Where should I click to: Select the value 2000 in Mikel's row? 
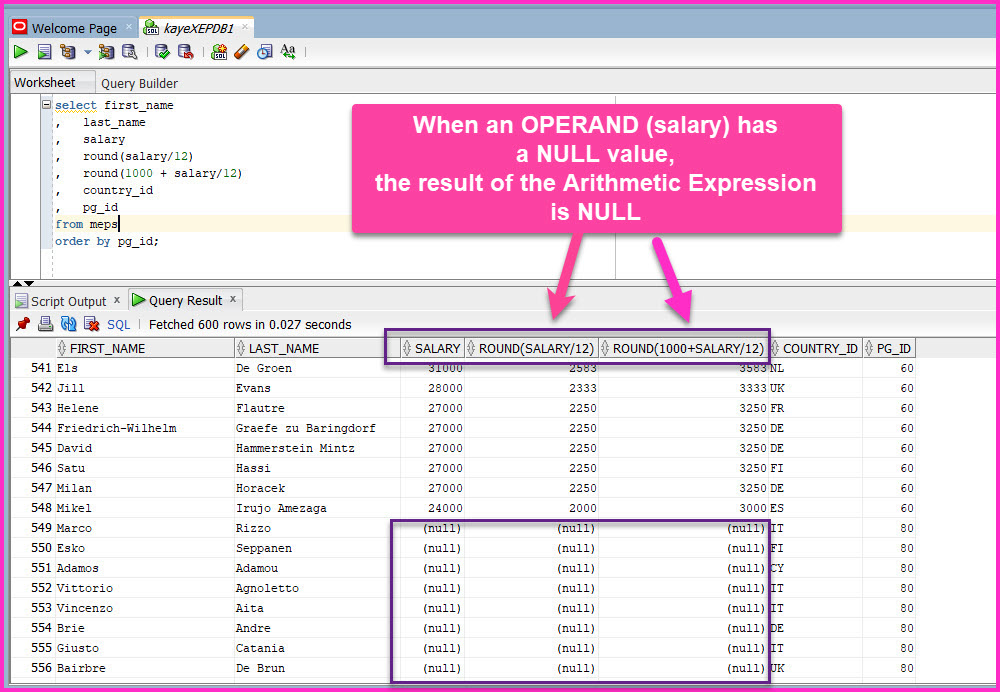[532, 508]
